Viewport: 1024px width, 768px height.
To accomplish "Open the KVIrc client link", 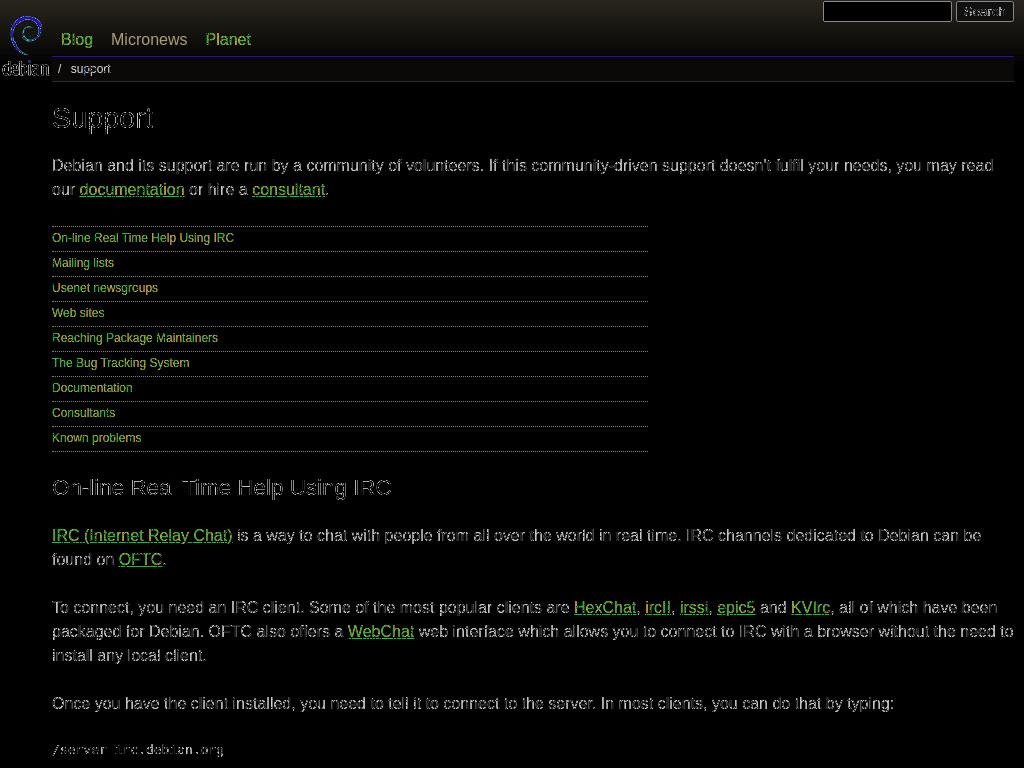I will pyautogui.click(x=810, y=607).
